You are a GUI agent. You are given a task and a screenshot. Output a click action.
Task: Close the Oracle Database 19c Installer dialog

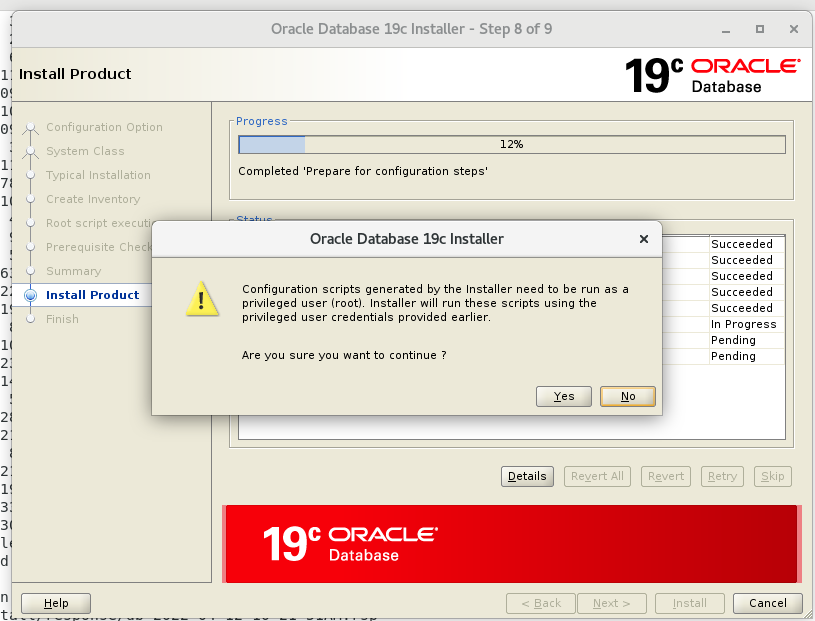point(643,239)
